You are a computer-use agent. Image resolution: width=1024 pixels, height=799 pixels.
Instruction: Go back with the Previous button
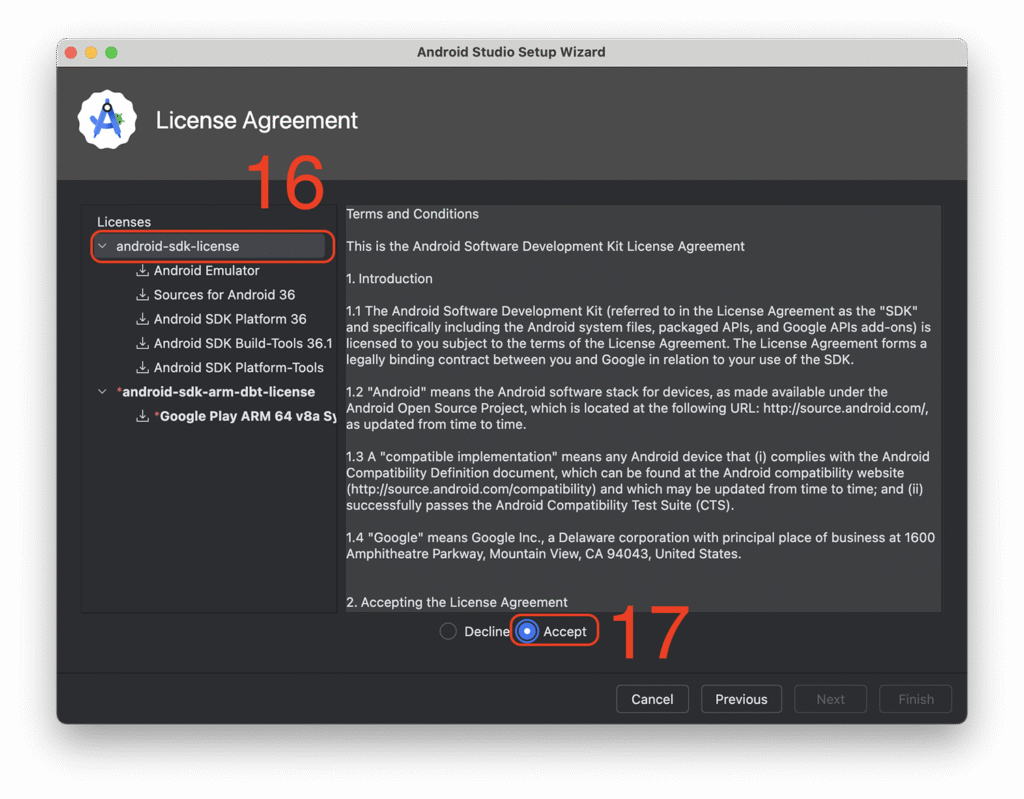pos(741,699)
